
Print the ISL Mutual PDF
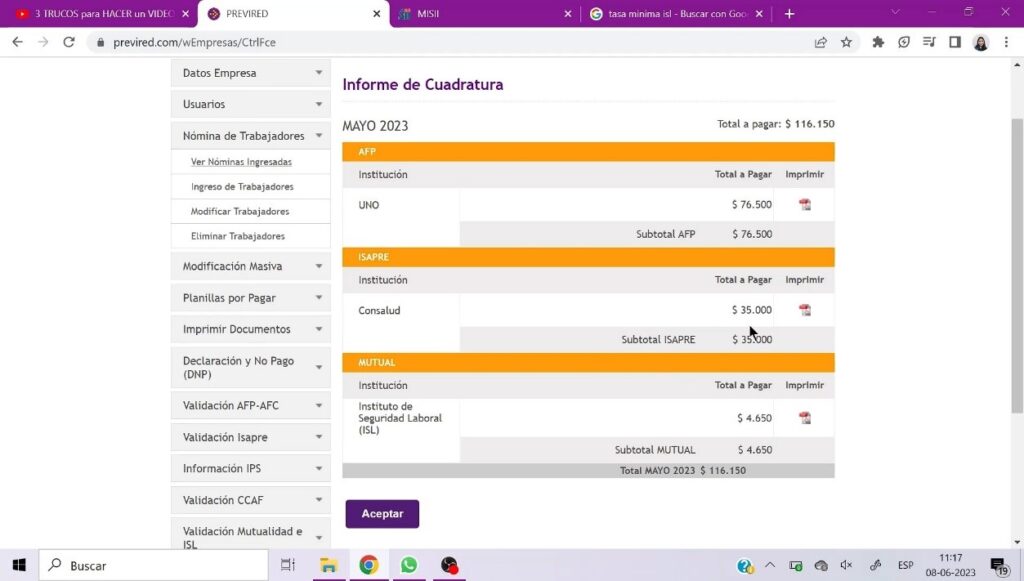(805, 418)
